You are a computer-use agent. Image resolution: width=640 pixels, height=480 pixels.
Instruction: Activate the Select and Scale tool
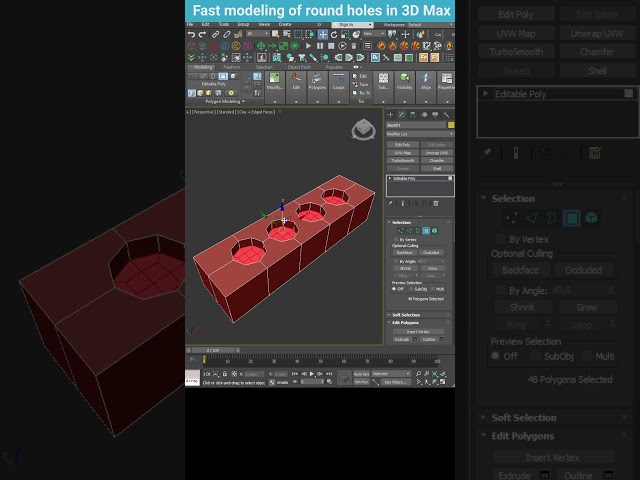[345, 35]
